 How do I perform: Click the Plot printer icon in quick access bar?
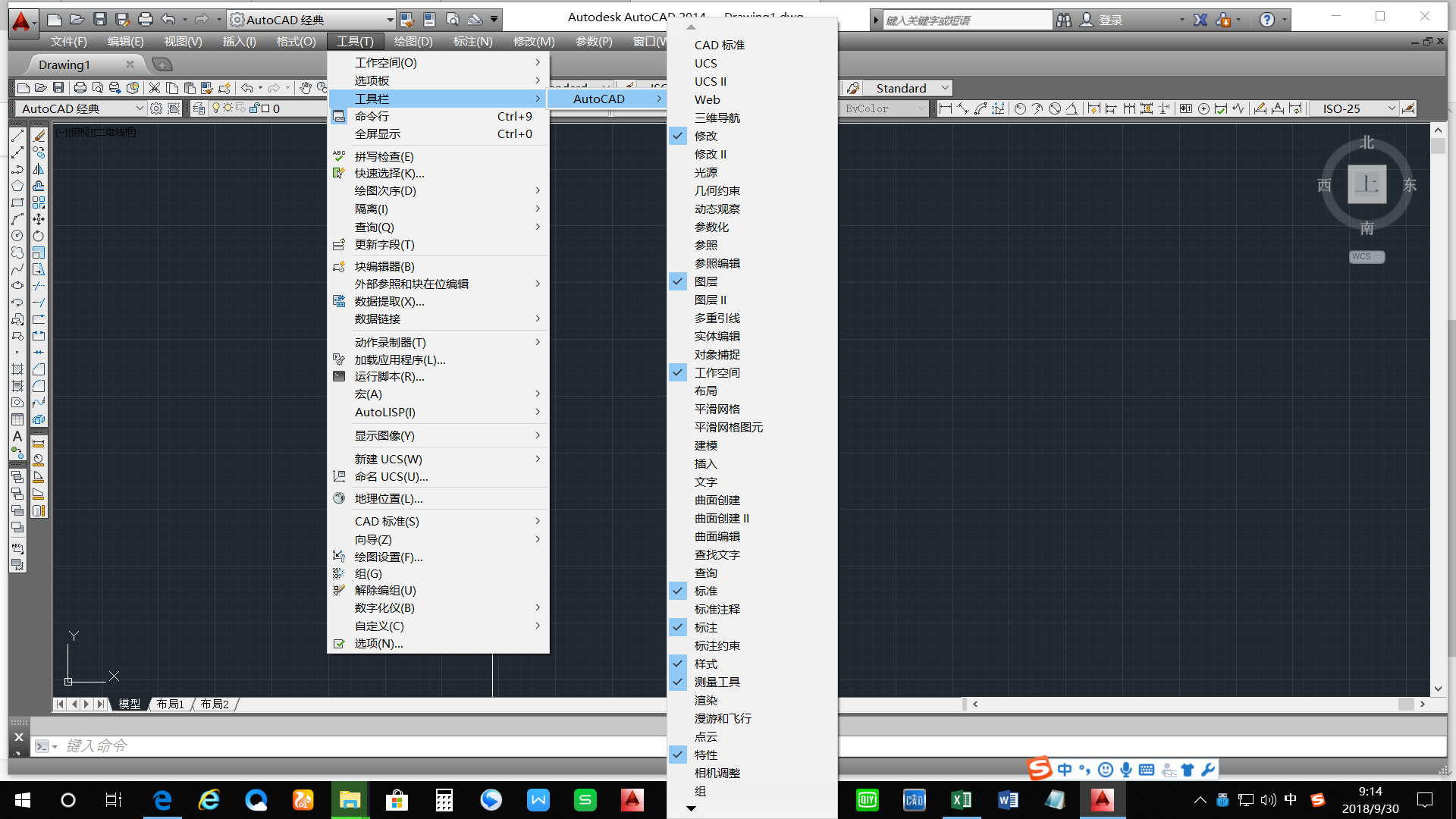[x=146, y=20]
